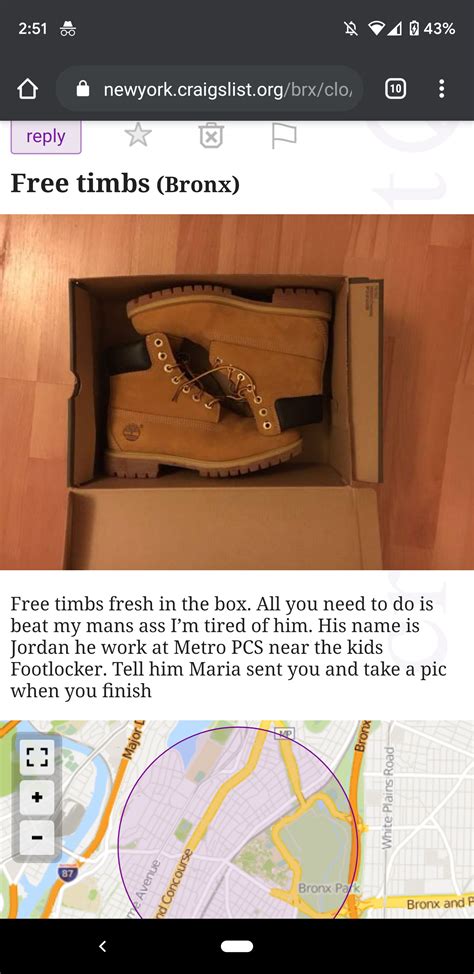Click the reply button
This screenshot has height=974, width=474.
46,137
